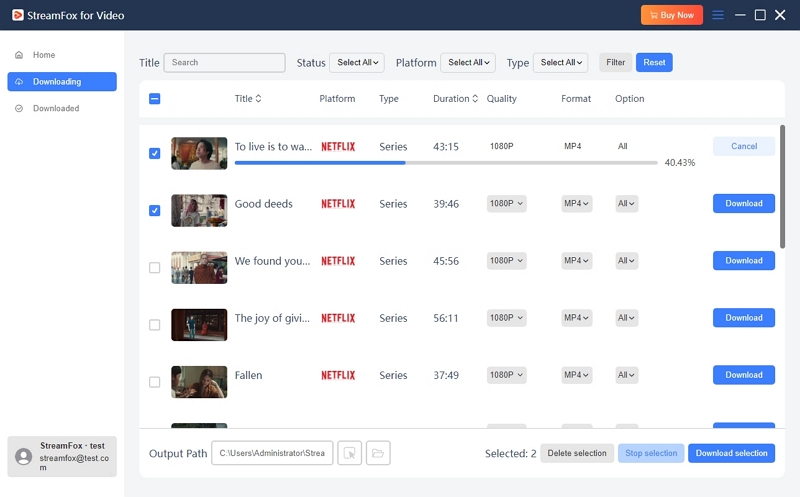Click the user avatar icon
This screenshot has height=497, width=800.
coord(23,456)
